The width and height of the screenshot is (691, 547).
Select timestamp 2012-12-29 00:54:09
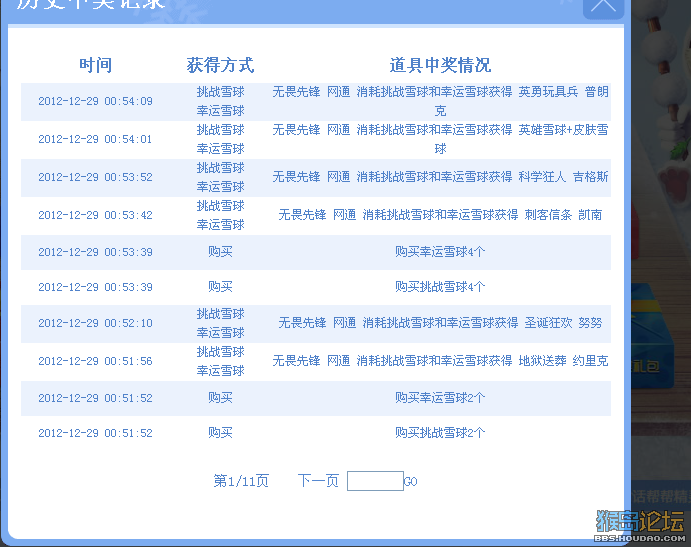tap(95, 101)
